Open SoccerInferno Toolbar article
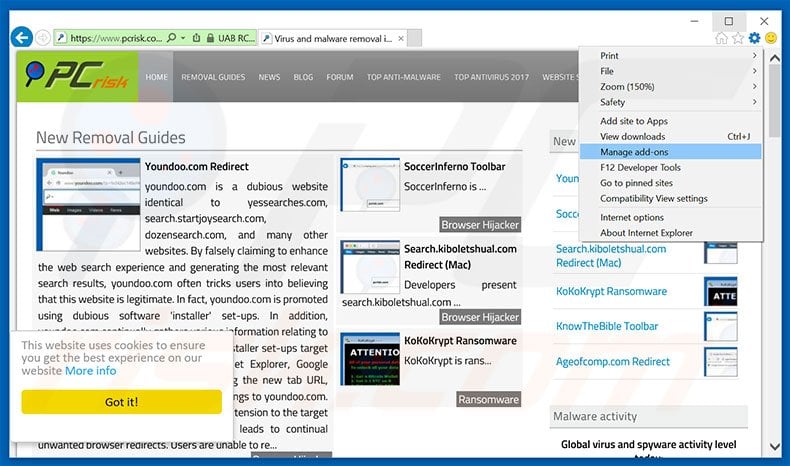The image size is (790, 466). pos(454,166)
